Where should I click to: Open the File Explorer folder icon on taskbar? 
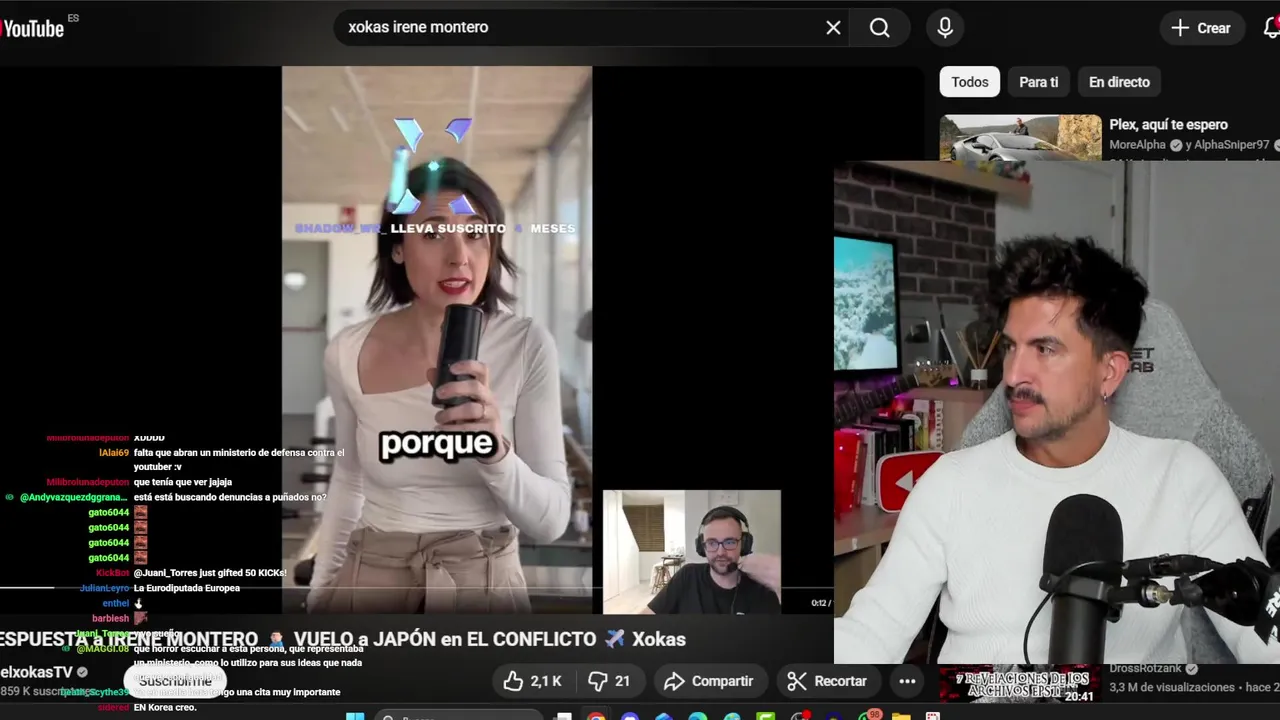point(901,716)
